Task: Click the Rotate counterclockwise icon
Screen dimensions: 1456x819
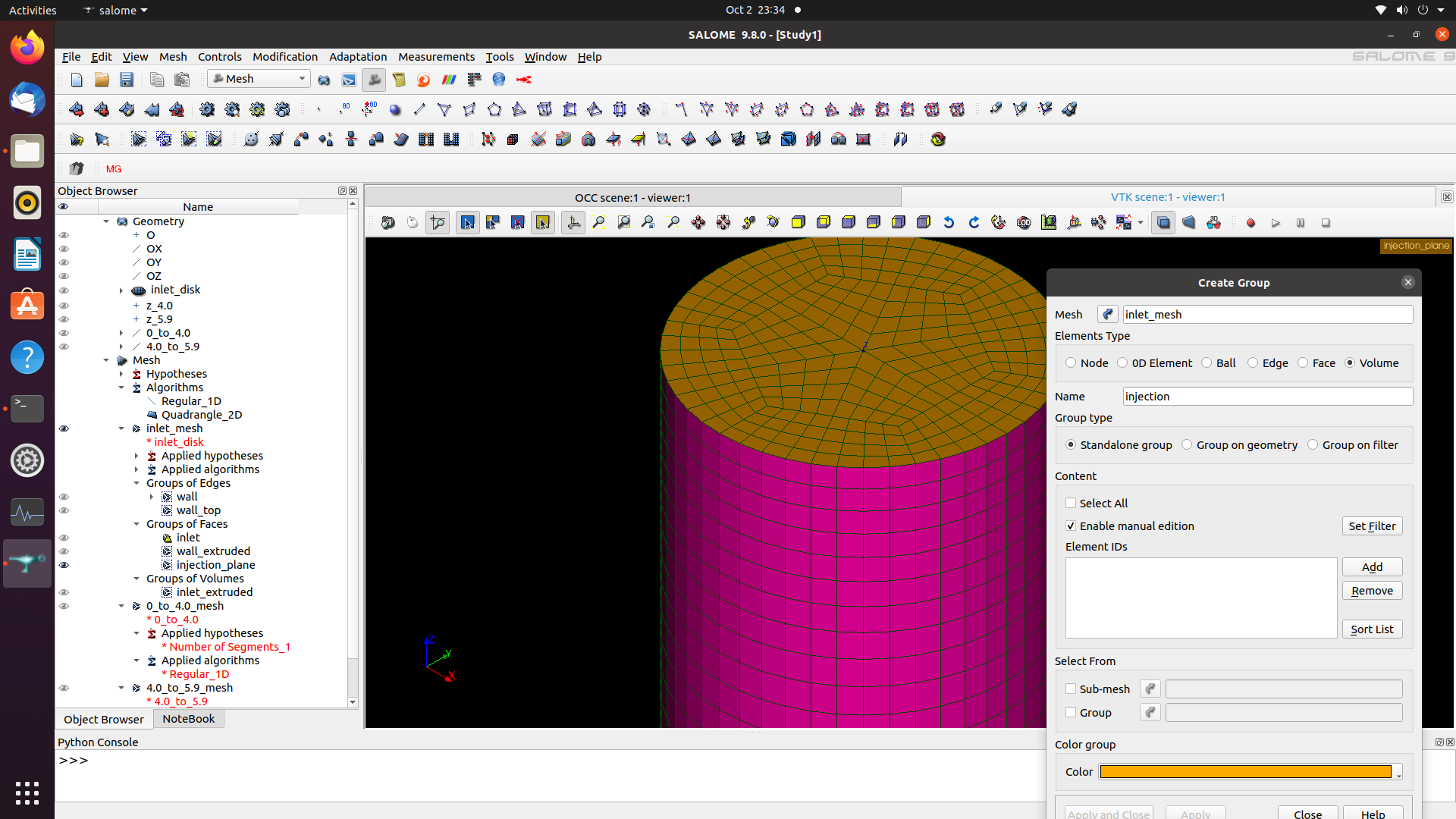Action: (x=949, y=223)
